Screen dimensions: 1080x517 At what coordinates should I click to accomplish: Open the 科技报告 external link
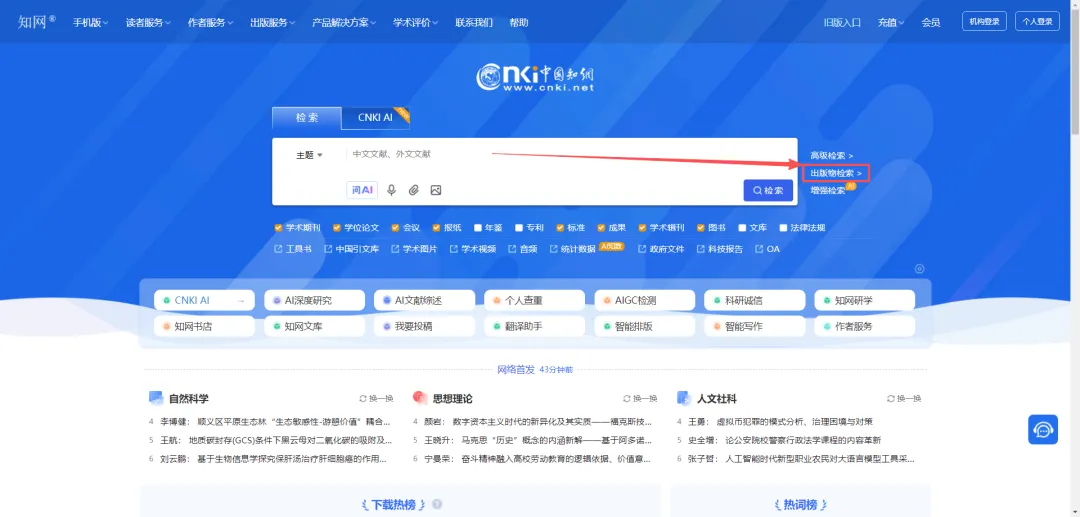[x=720, y=249]
